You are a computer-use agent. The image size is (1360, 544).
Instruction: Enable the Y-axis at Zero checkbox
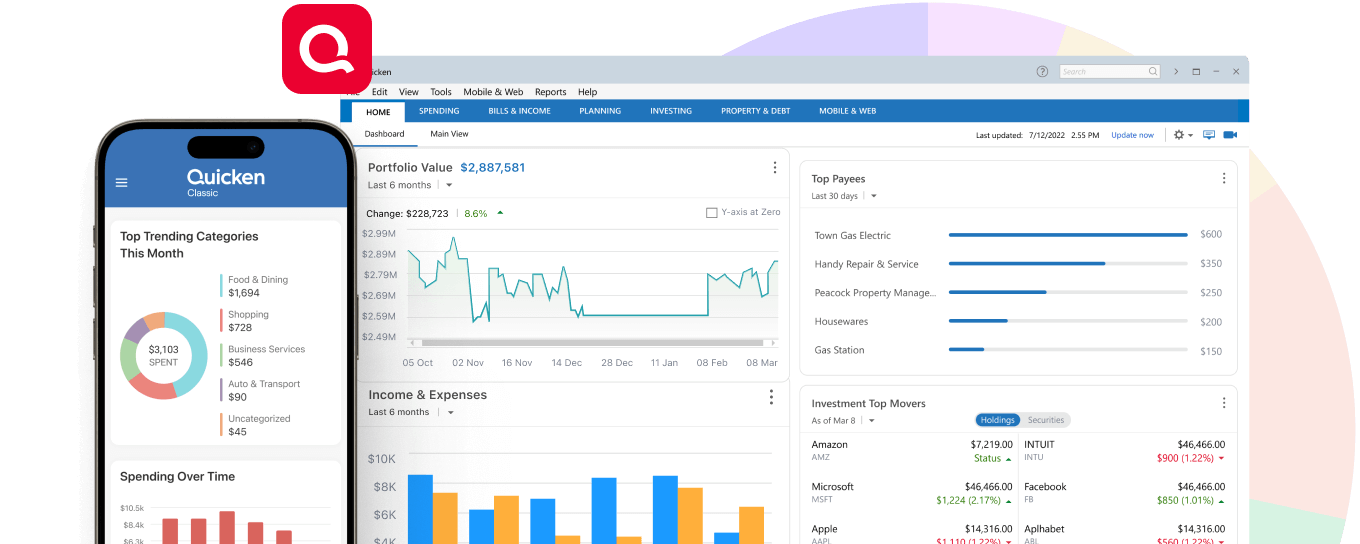coord(712,213)
